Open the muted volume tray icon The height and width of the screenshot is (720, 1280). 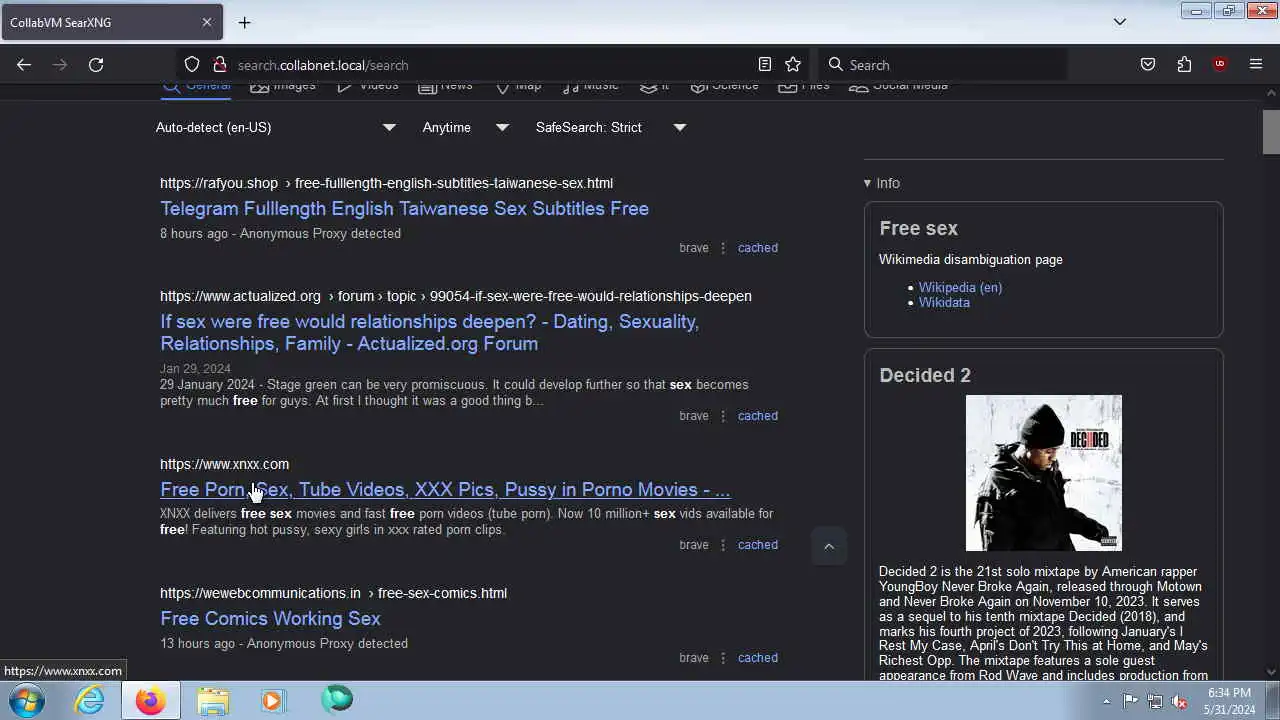(x=1180, y=701)
